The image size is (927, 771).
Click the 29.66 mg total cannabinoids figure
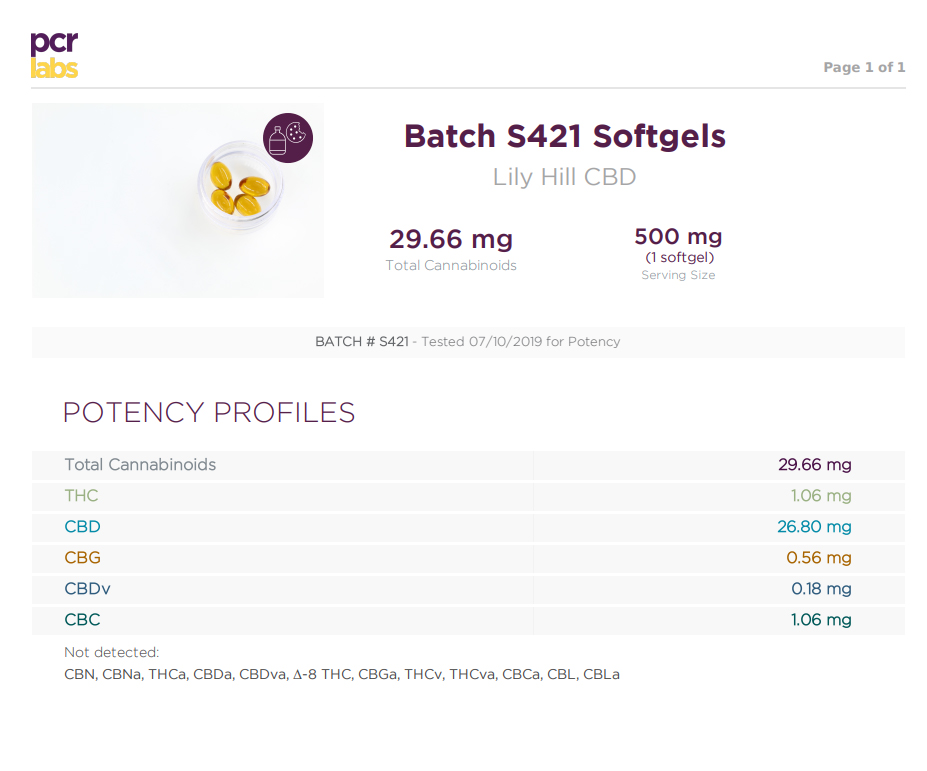click(451, 239)
